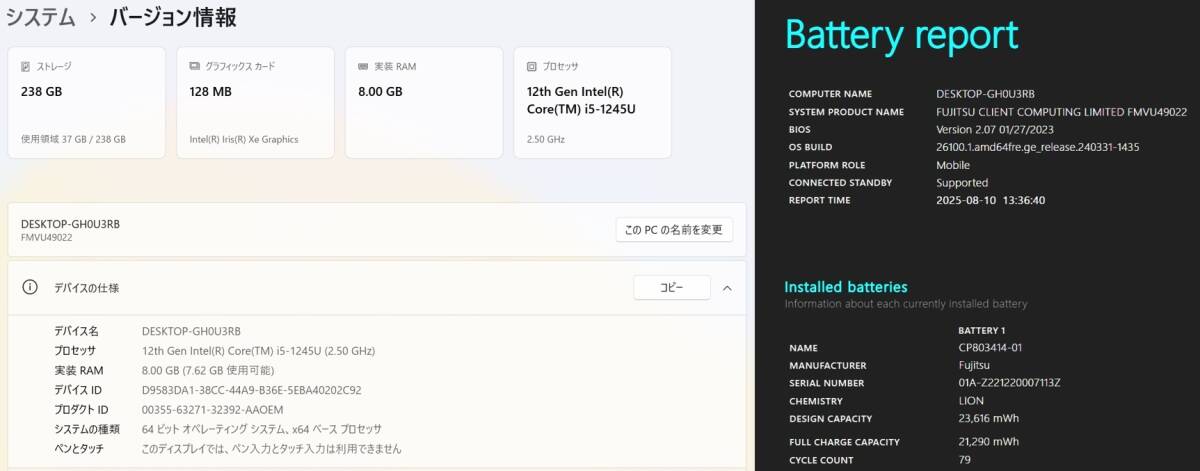Viewport: 1200px width, 471px height.
Task: Click CHEMISTRY value LION
Action: coord(971,401)
